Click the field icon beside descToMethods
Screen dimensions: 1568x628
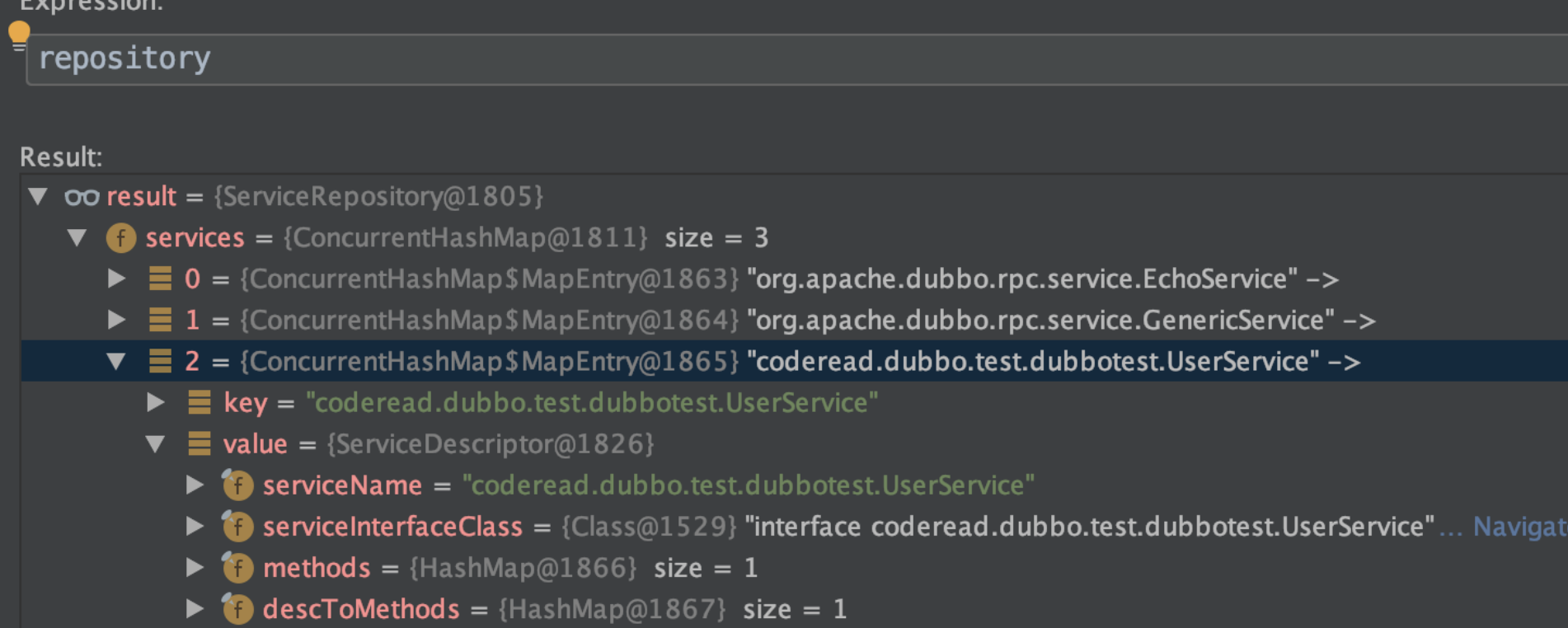[237, 608]
